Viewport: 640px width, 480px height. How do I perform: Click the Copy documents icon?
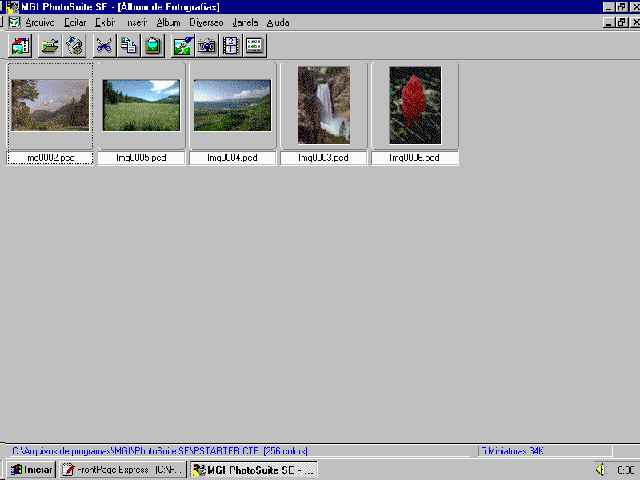129,45
